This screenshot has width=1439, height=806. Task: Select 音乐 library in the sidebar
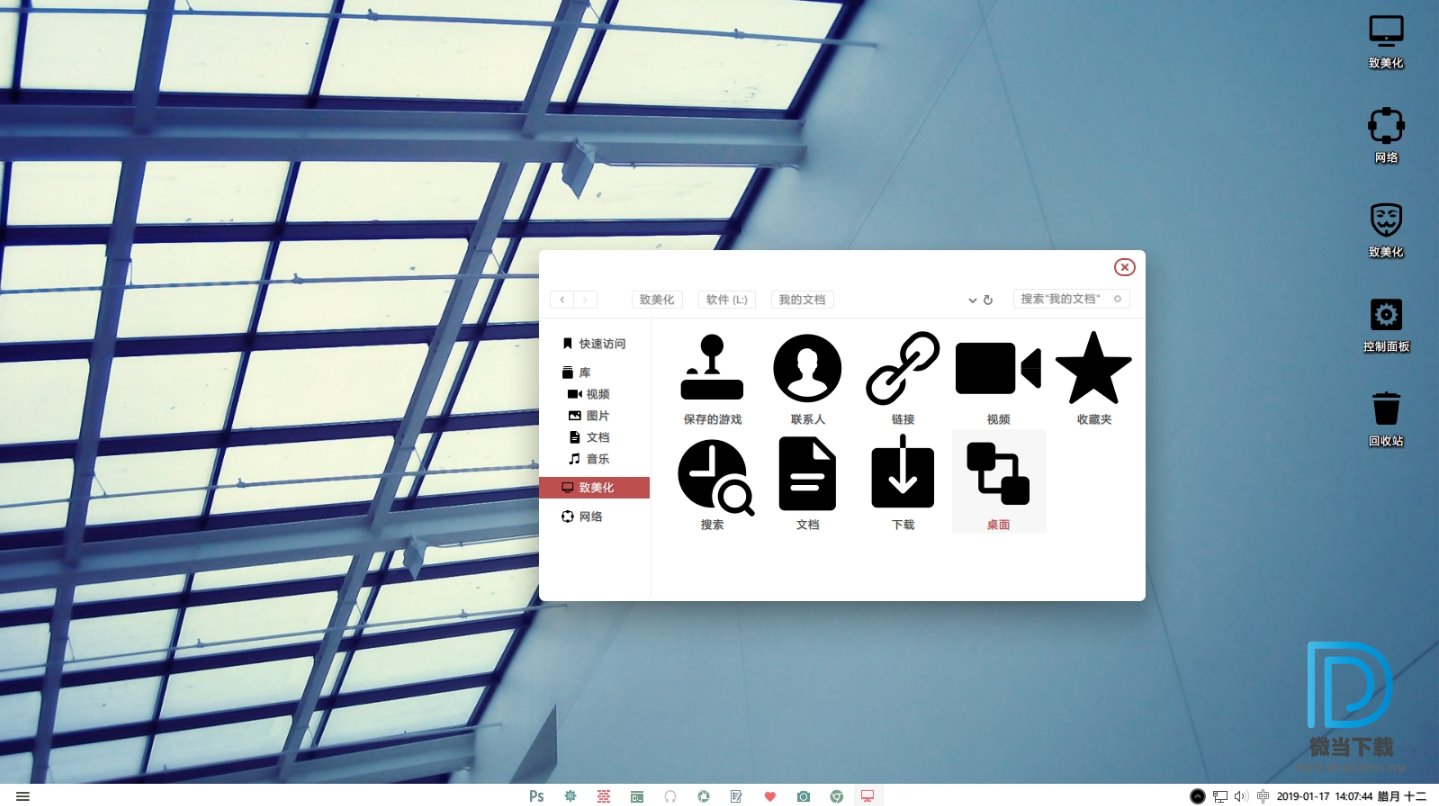(589, 459)
